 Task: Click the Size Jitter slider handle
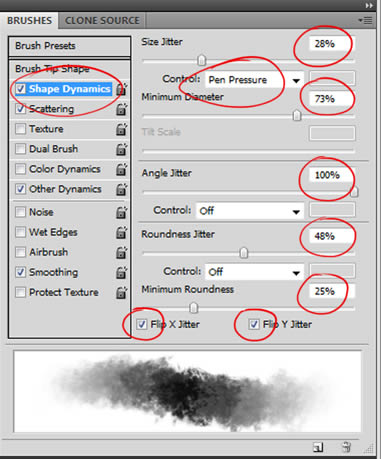tap(202, 60)
